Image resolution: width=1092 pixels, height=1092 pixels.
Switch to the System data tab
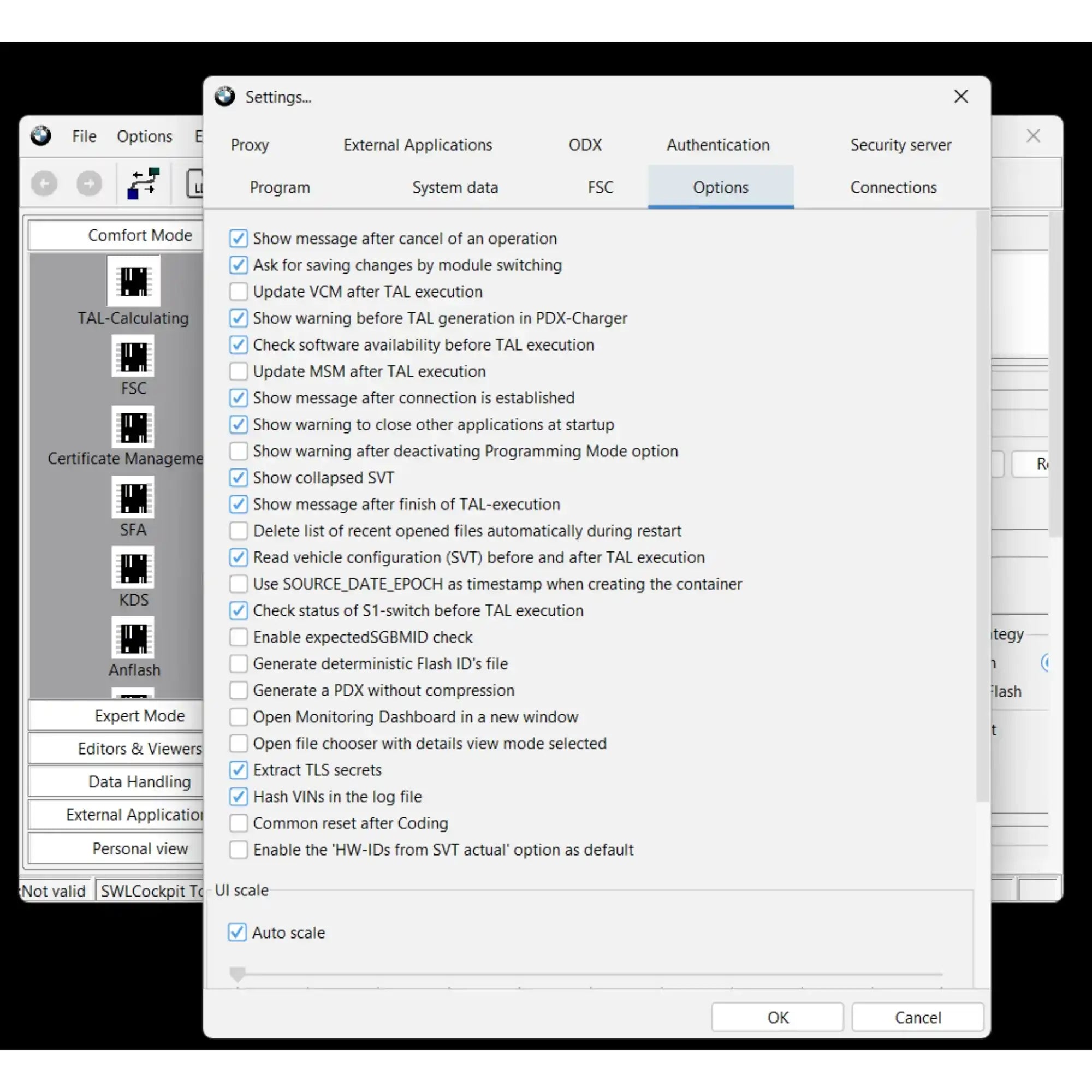point(455,187)
